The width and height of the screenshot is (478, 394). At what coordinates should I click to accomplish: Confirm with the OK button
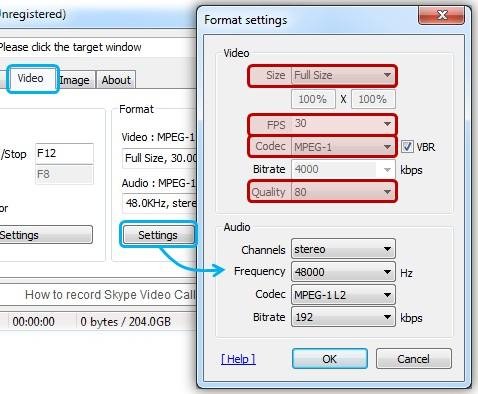330,359
